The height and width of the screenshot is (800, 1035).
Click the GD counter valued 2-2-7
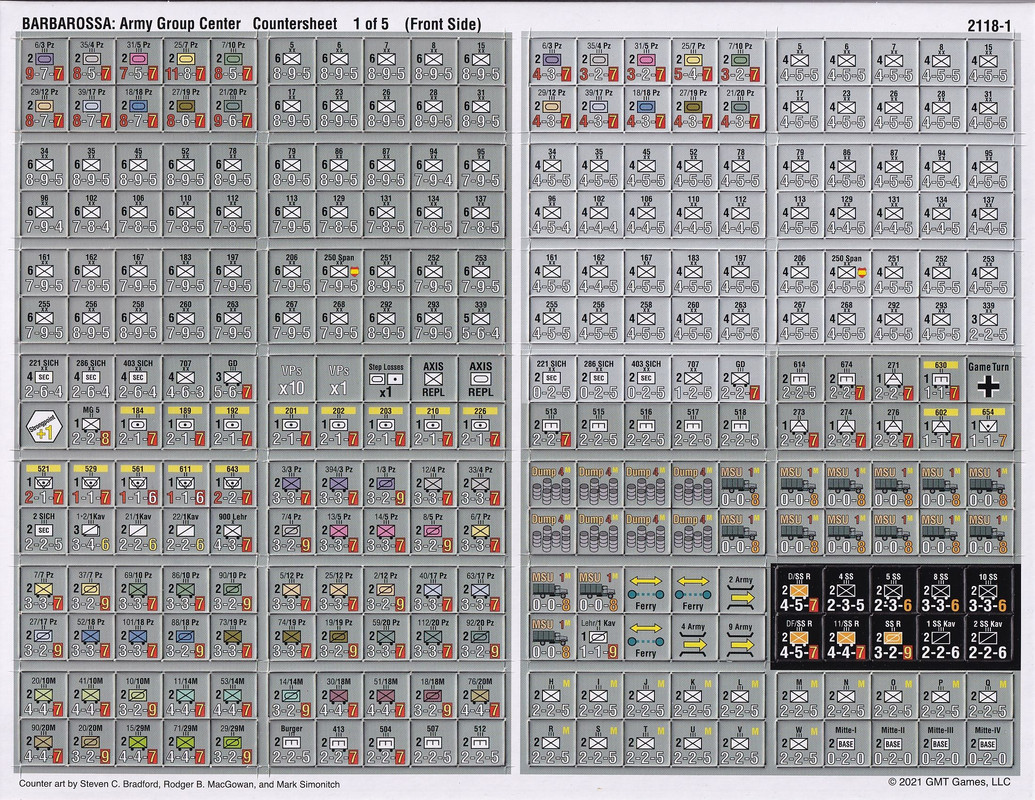(x=741, y=380)
